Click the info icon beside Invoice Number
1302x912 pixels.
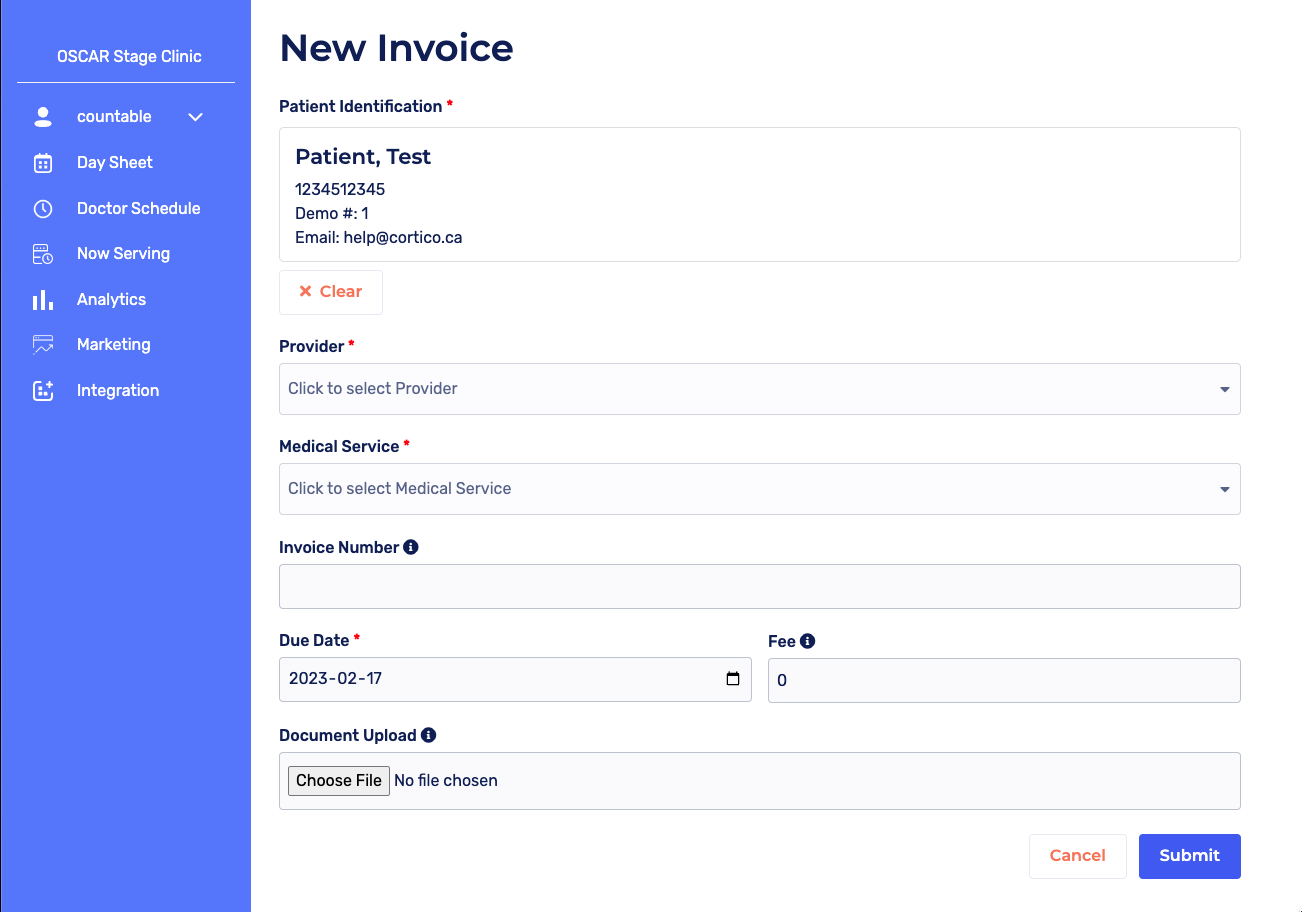[412, 546]
